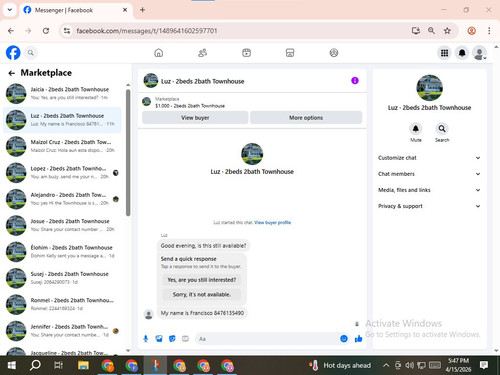Go to the Home feed icon

click(159, 53)
